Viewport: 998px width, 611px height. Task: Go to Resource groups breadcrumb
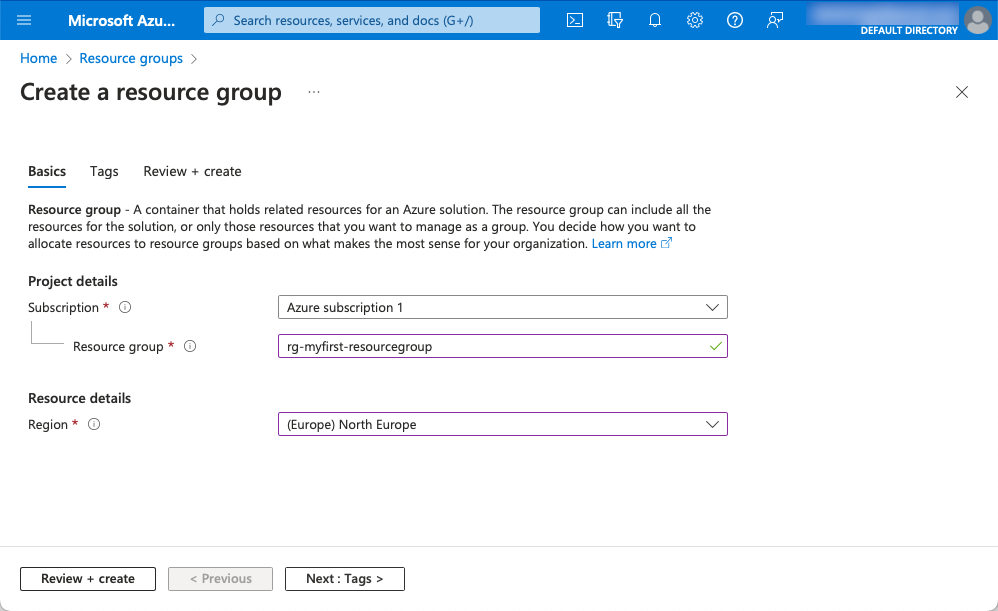tap(131, 58)
